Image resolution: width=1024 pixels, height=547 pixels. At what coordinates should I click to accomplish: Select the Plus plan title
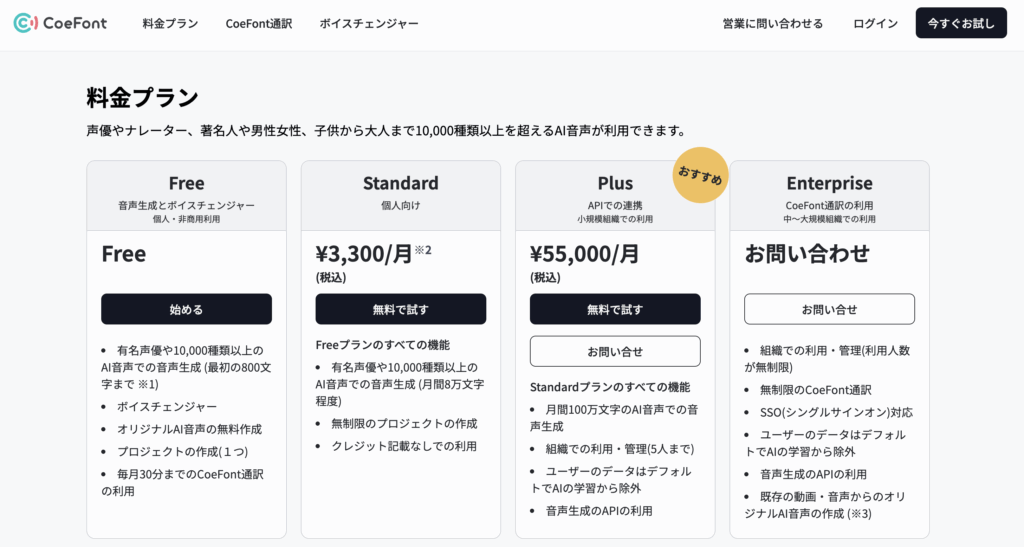point(615,183)
